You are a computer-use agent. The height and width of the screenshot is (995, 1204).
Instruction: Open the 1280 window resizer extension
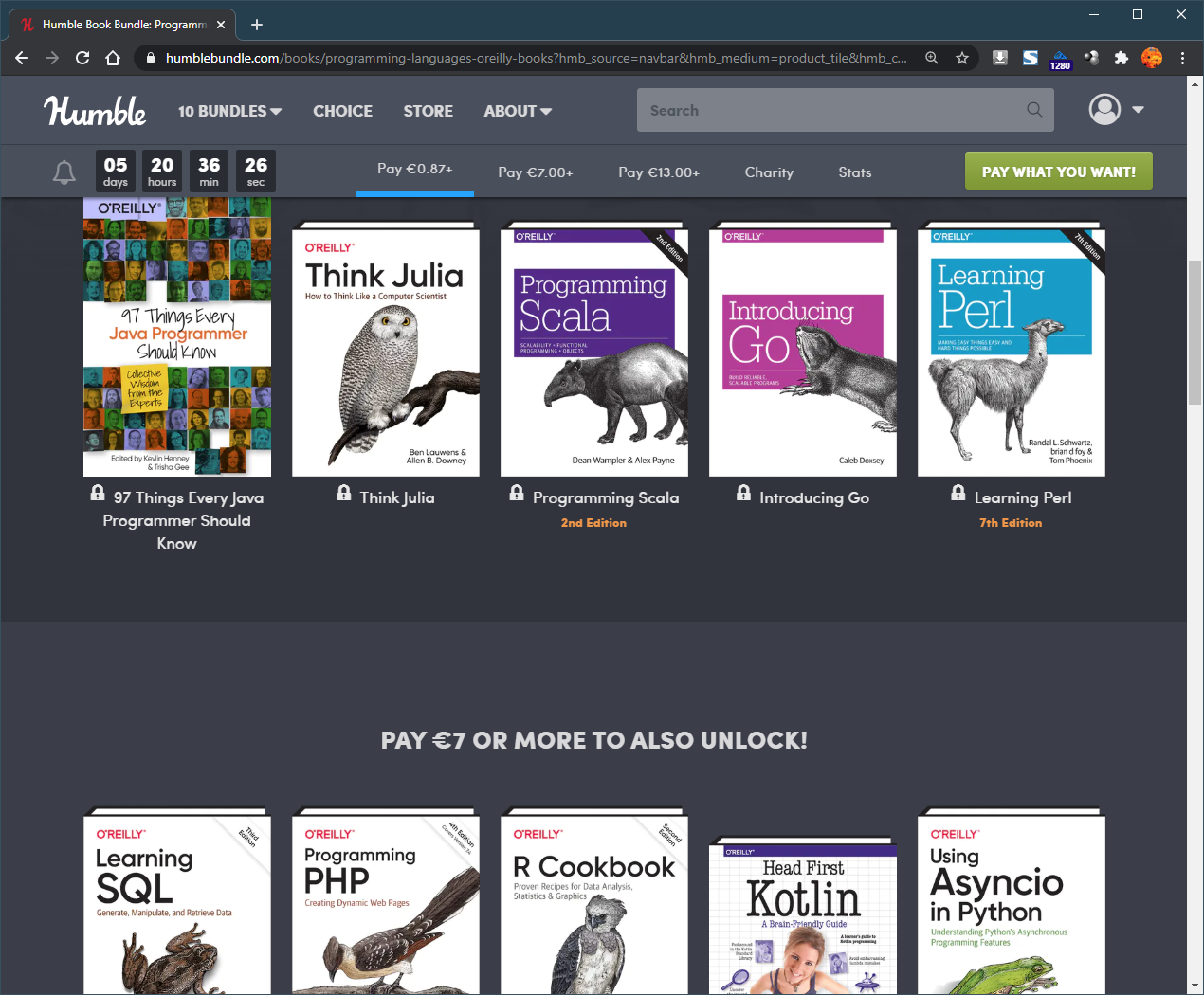(1060, 60)
